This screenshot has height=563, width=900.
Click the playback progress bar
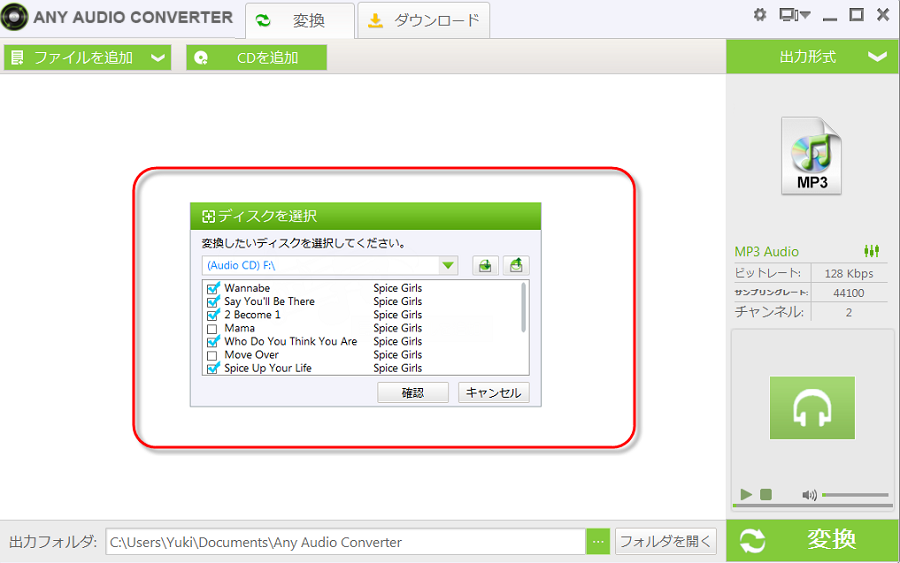pyautogui.click(x=812, y=506)
